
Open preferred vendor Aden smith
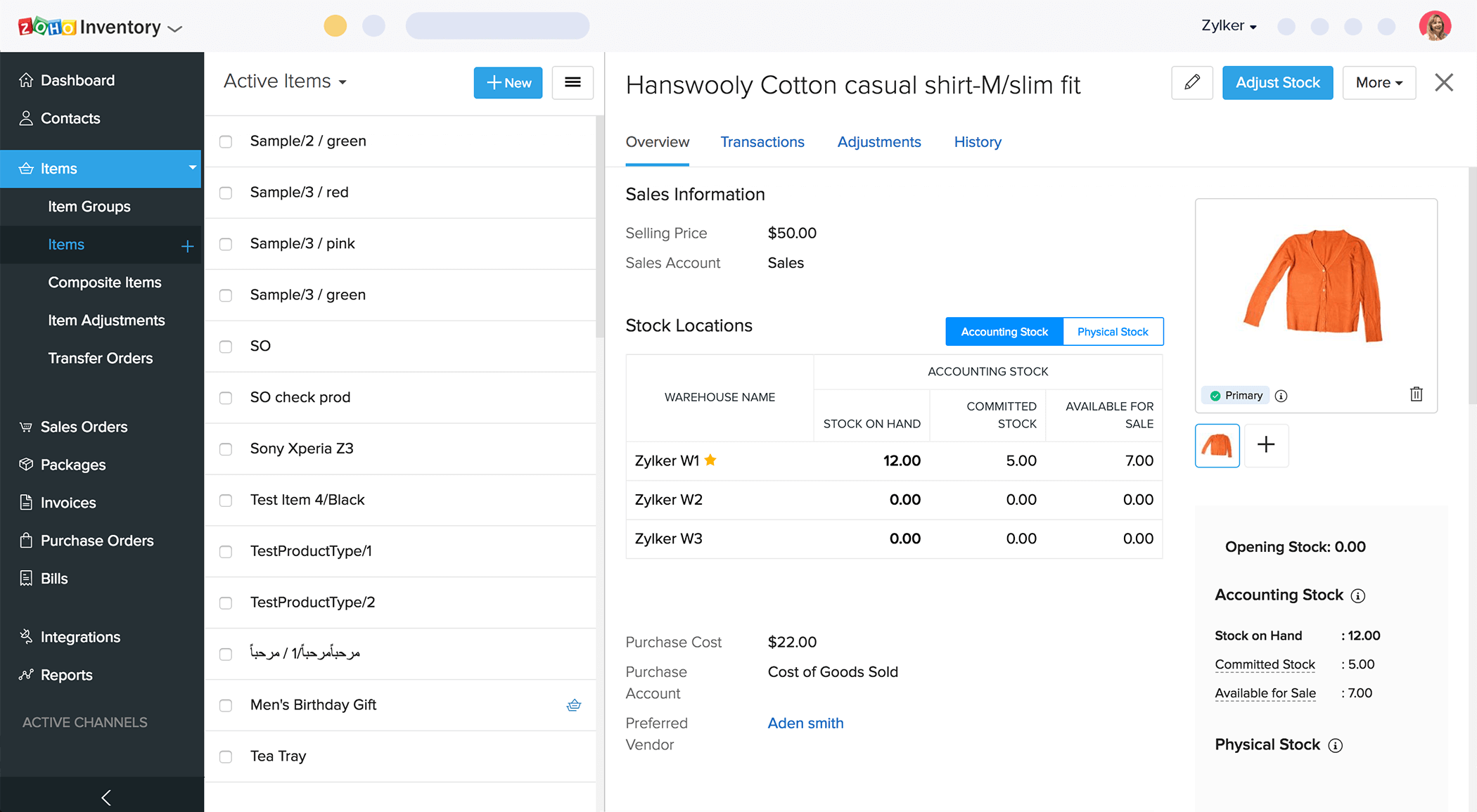[x=805, y=723]
